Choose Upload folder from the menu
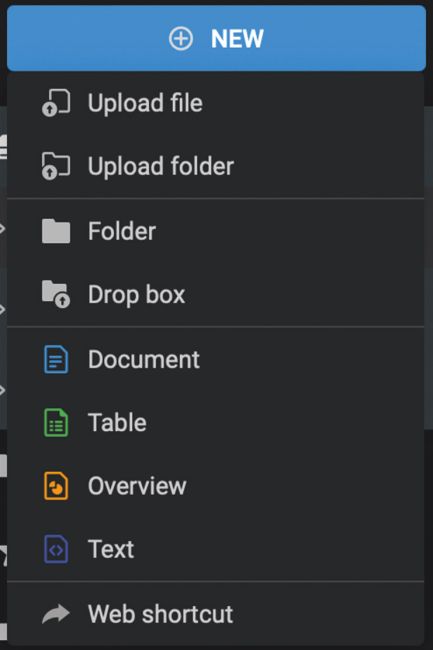 pos(215,166)
